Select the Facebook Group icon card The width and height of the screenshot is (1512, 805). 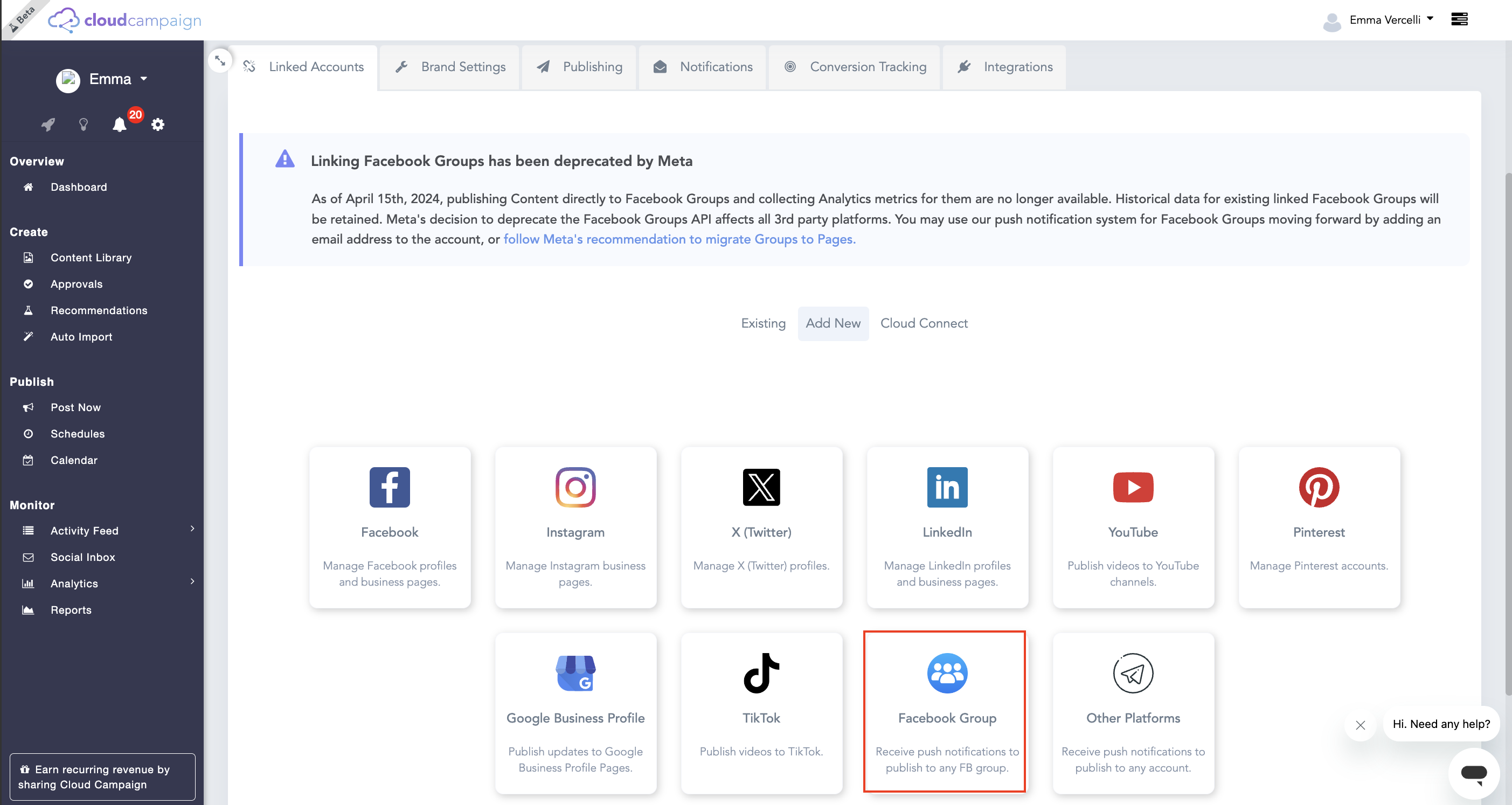(x=947, y=713)
